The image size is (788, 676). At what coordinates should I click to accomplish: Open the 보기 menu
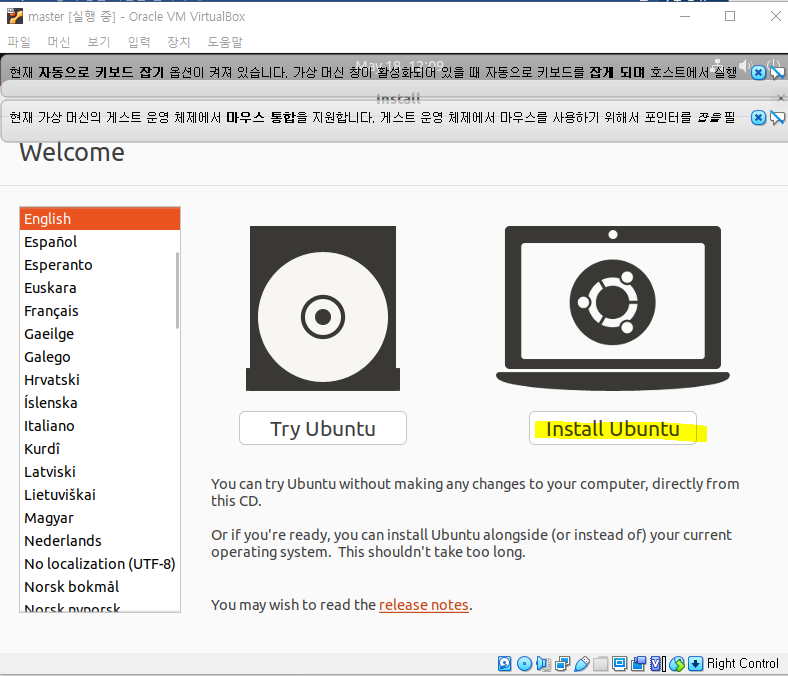click(98, 42)
